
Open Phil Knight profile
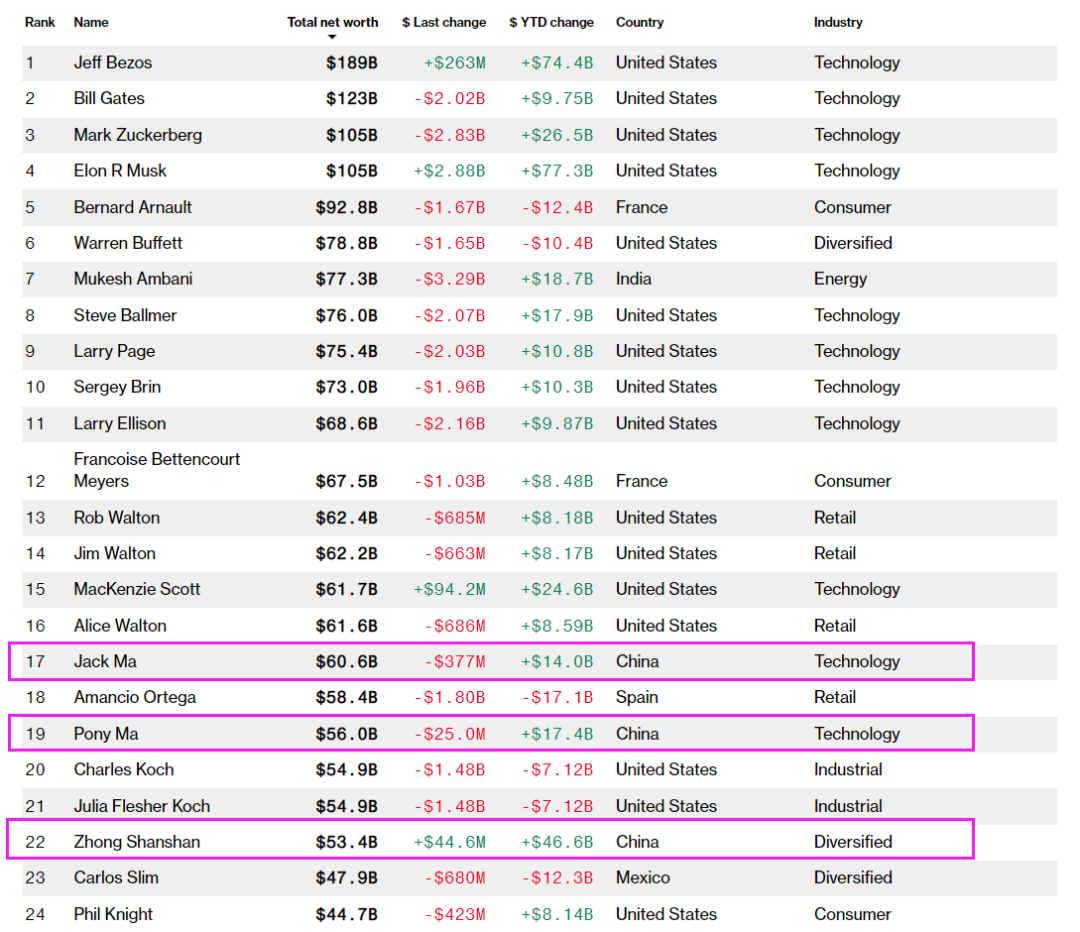113,914
